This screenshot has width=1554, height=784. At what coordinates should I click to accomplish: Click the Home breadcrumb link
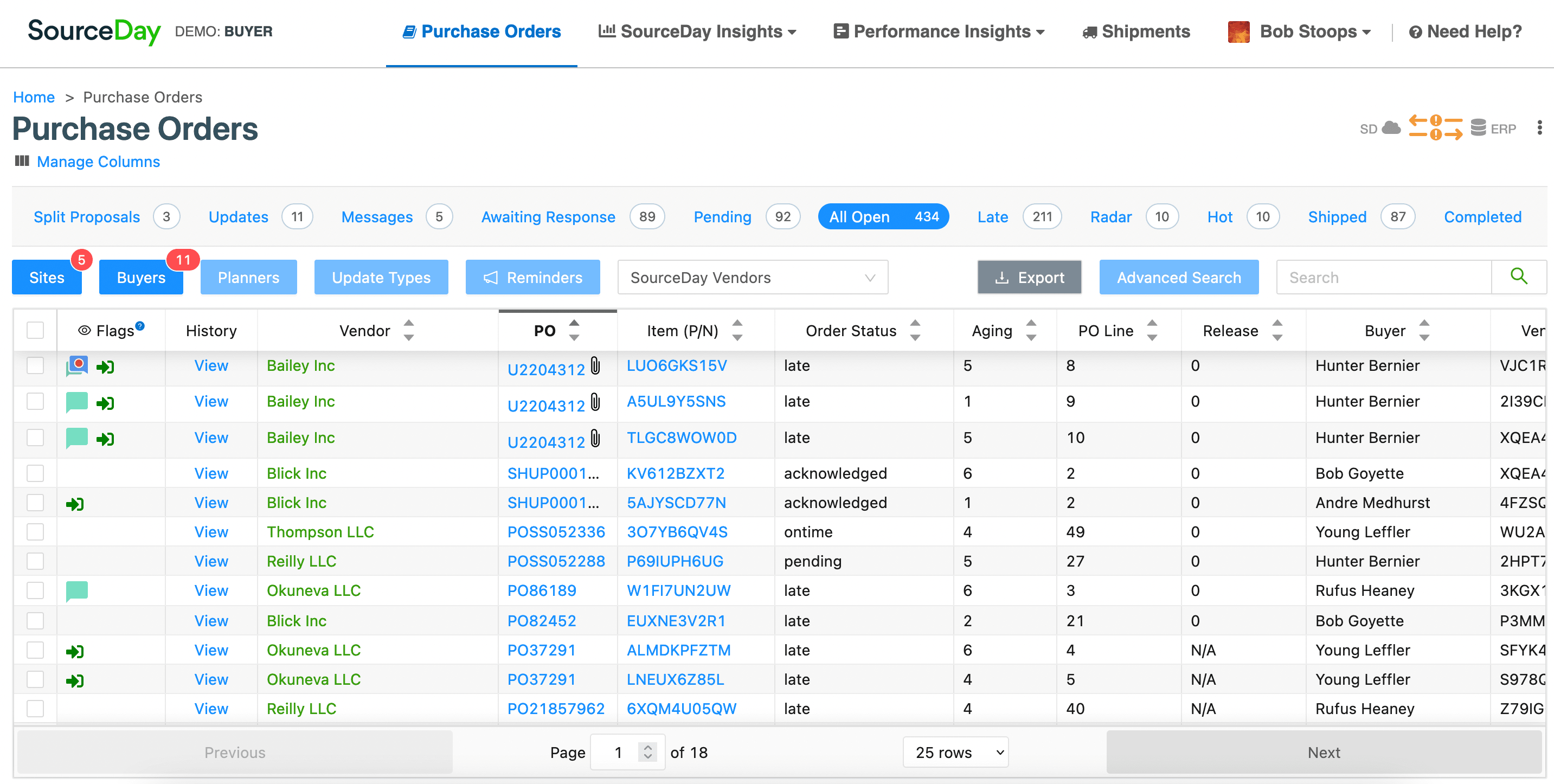pos(34,97)
